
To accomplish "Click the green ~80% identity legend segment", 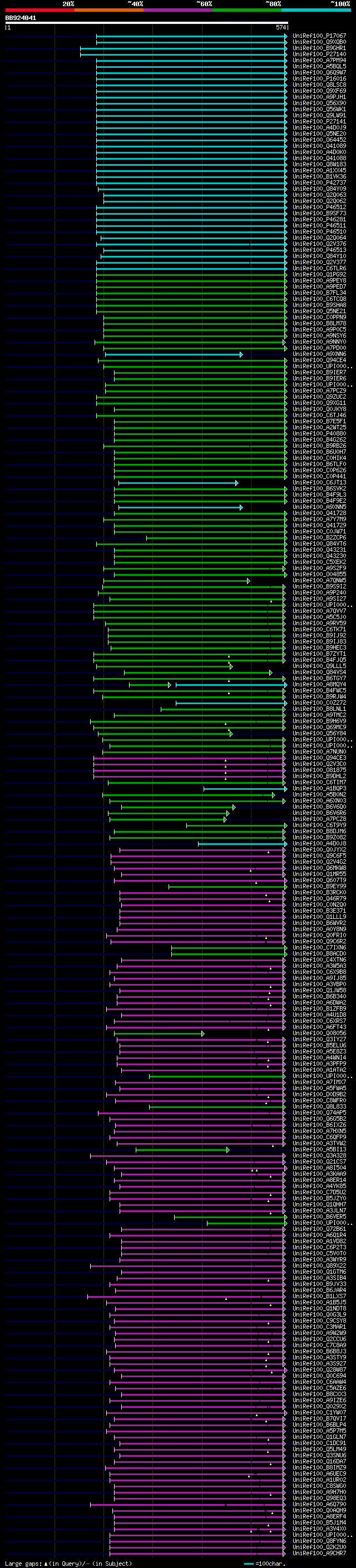I will point(247,10).
